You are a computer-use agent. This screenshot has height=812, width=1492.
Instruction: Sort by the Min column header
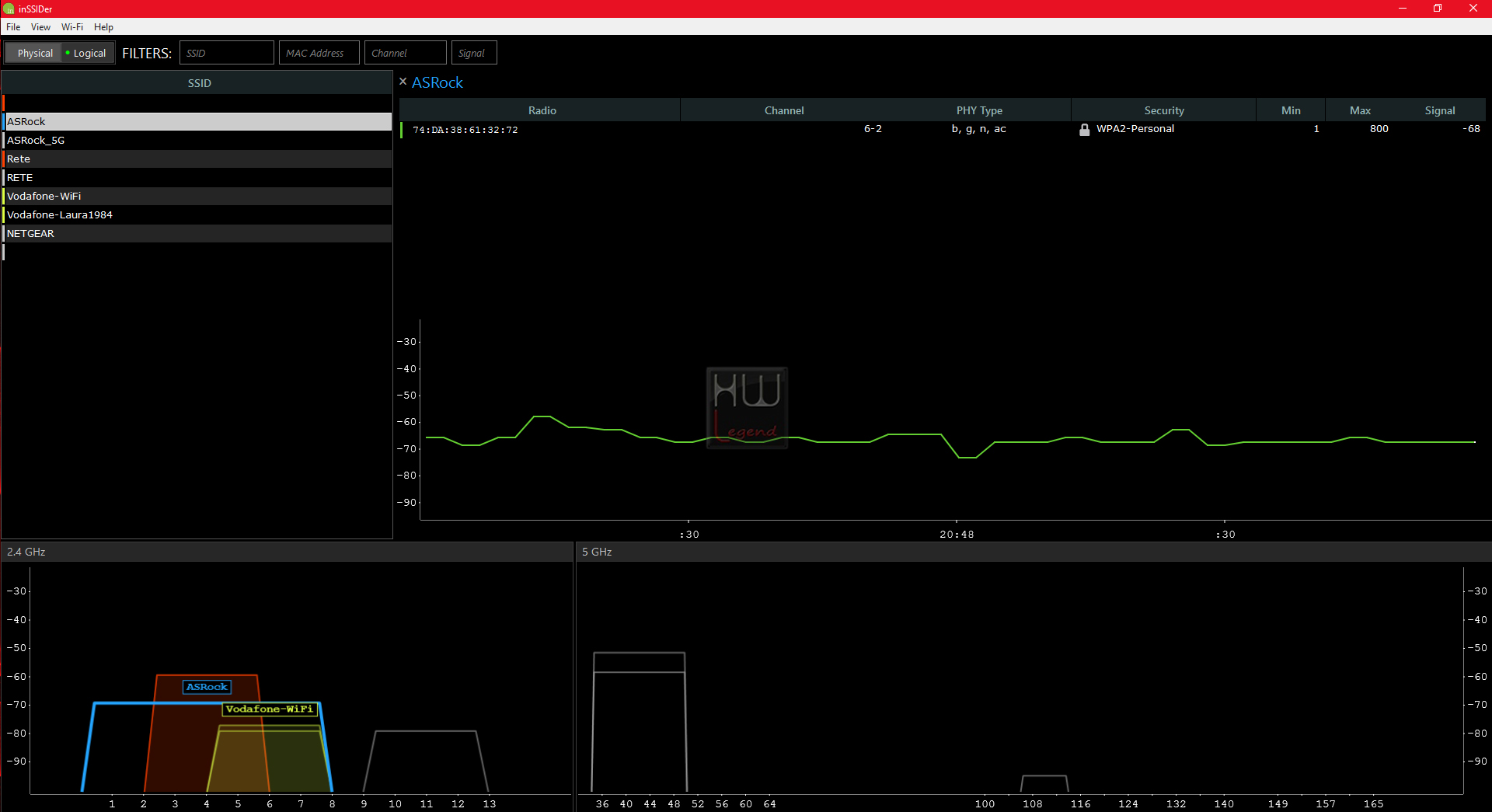[x=1291, y=110]
